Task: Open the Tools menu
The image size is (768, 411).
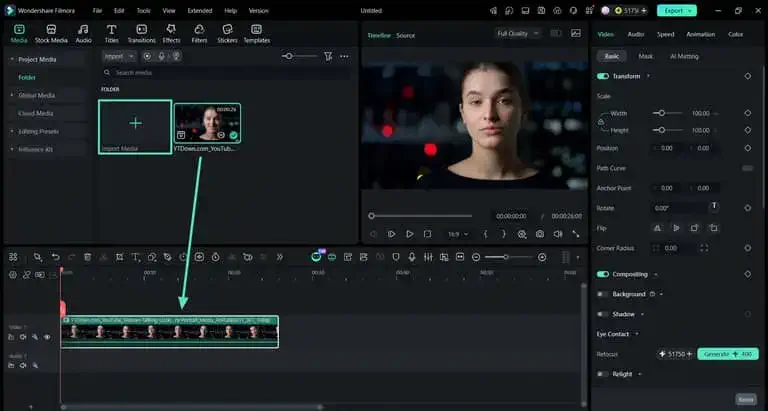Action: [144, 10]
